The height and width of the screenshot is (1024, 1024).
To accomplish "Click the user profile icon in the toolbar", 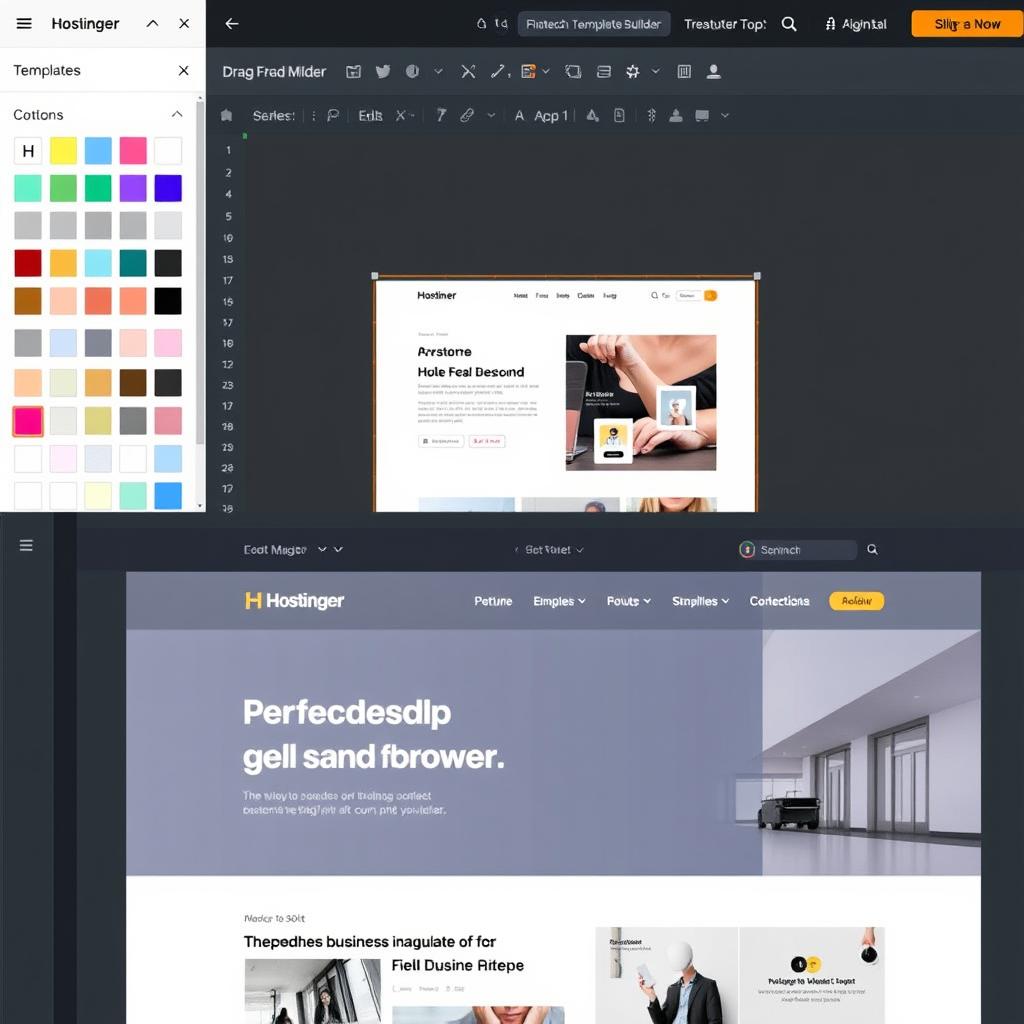I will pyautogui.click(x=715, y=71).
